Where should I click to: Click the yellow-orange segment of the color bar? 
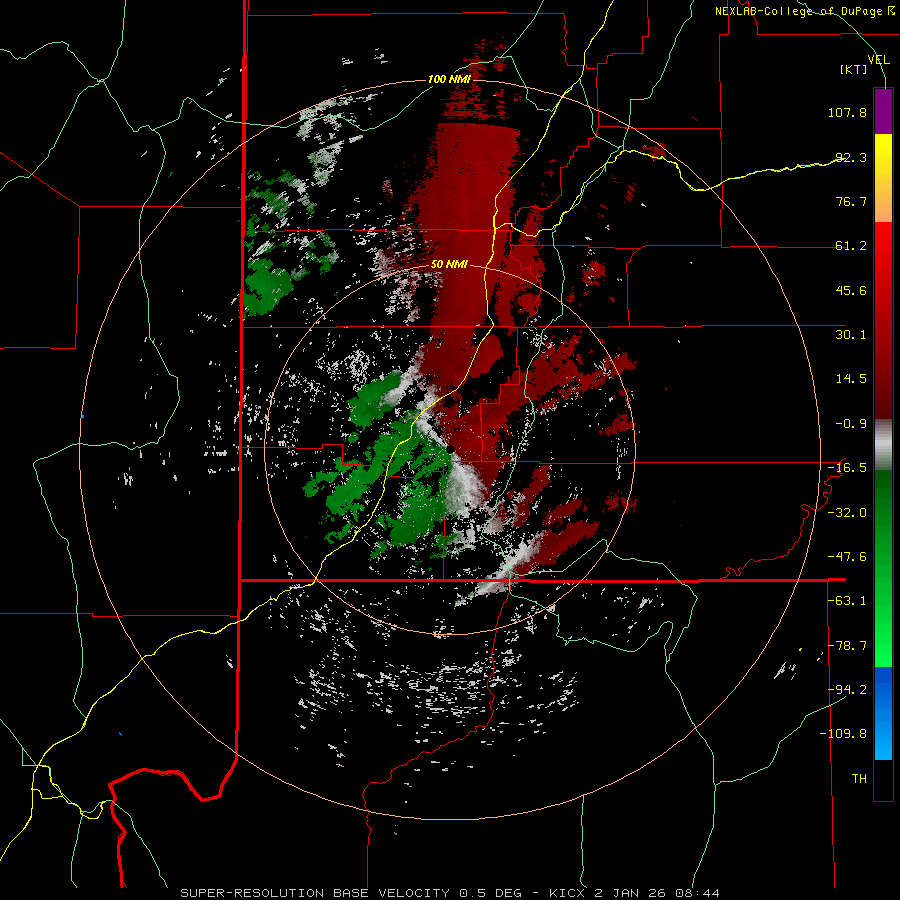click(883, 178)
